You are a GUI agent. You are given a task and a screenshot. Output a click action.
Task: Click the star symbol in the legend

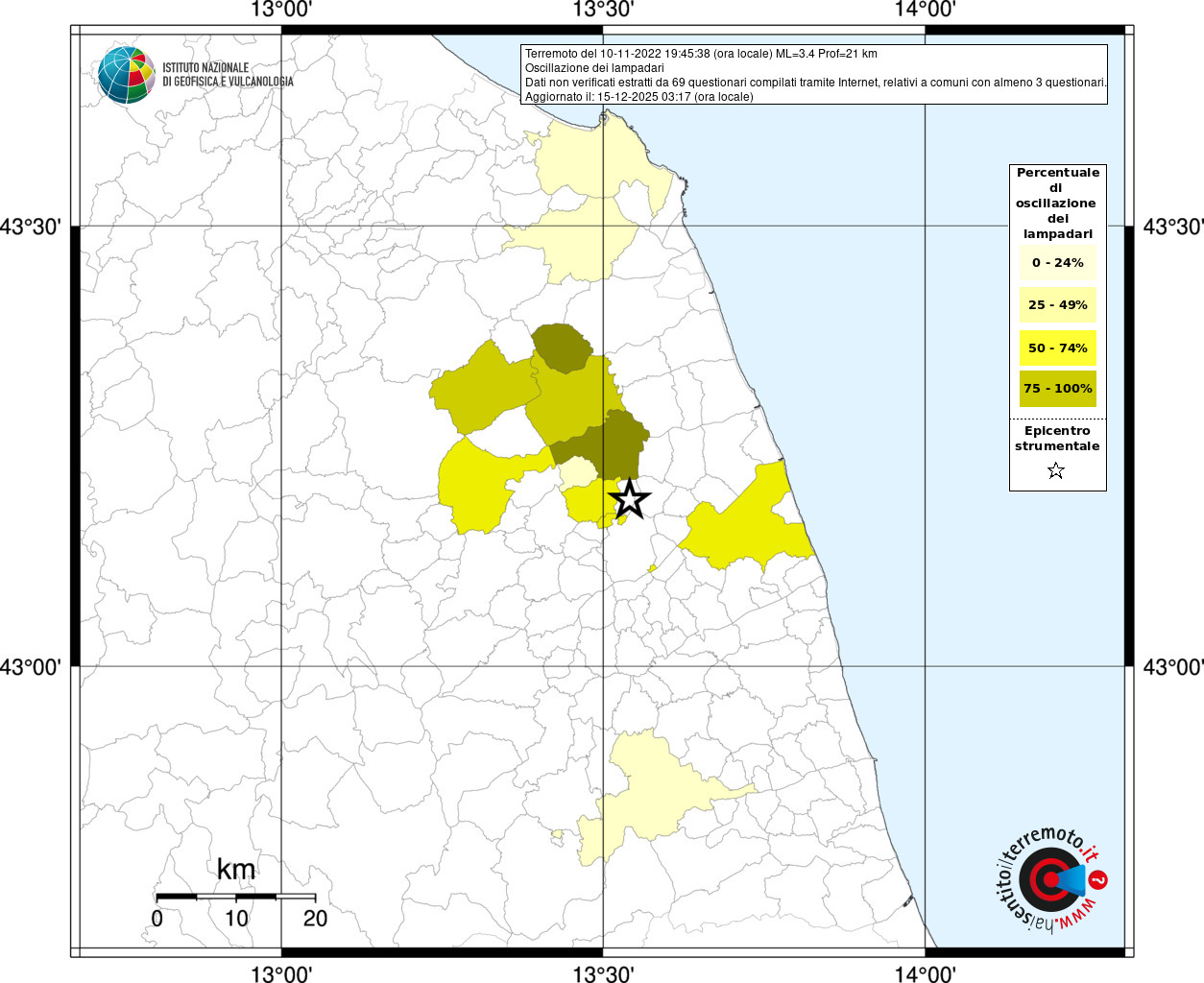click(x=1056, y=470)
